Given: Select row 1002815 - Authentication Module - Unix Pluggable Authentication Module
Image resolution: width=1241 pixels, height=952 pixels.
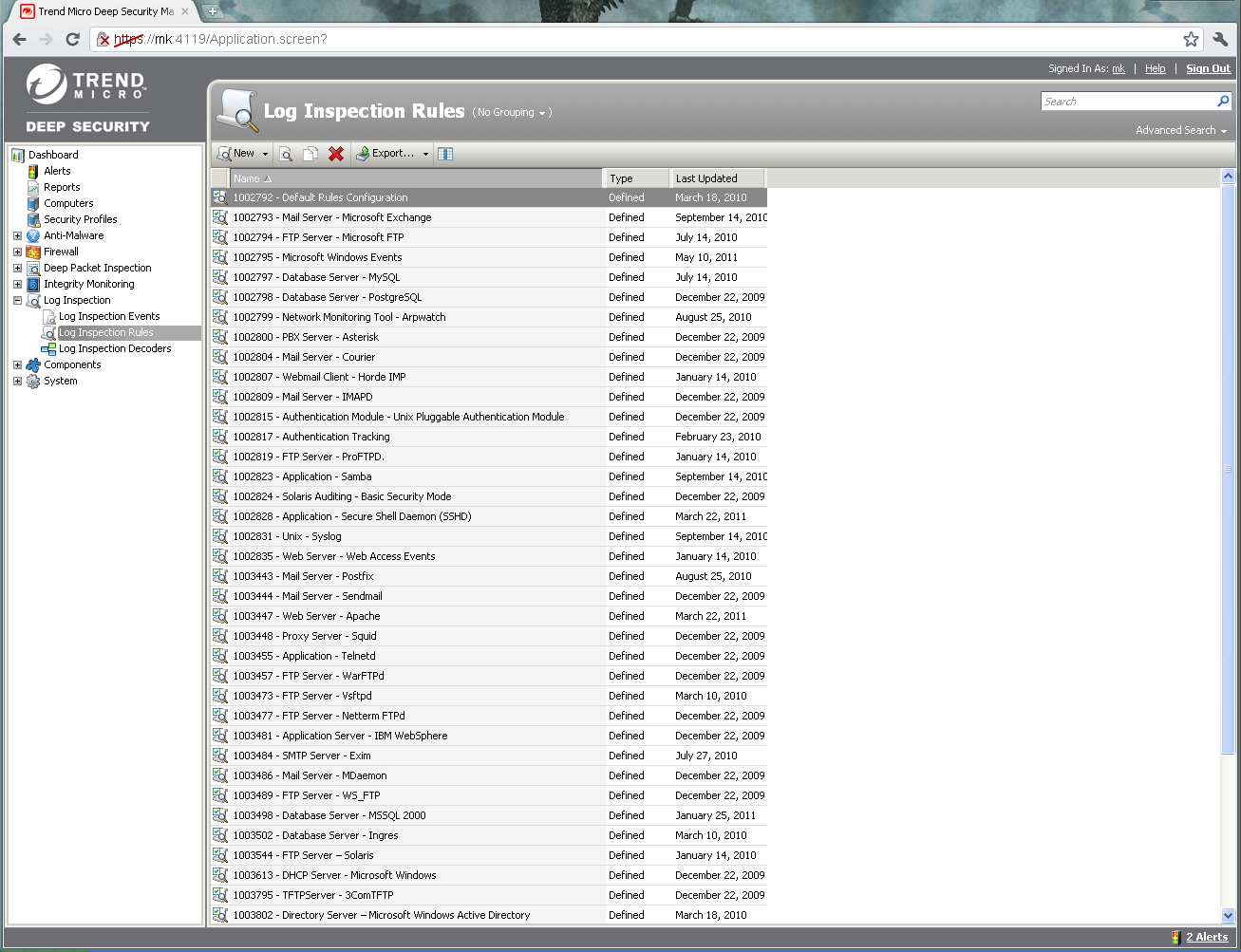Looking at the screenshot, I should pos(489,417).
